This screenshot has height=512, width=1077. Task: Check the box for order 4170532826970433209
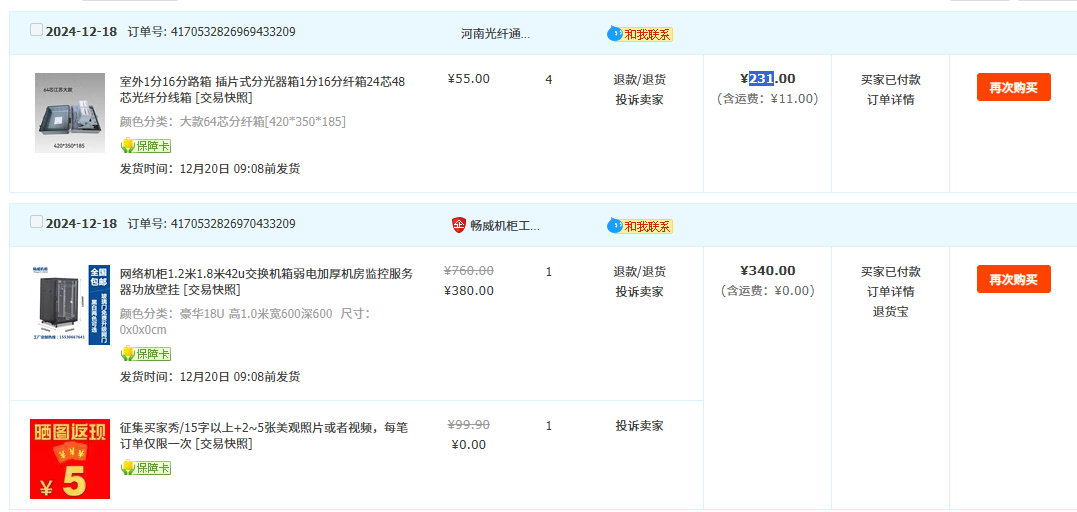pyautogui.click(x=37, y=222)
